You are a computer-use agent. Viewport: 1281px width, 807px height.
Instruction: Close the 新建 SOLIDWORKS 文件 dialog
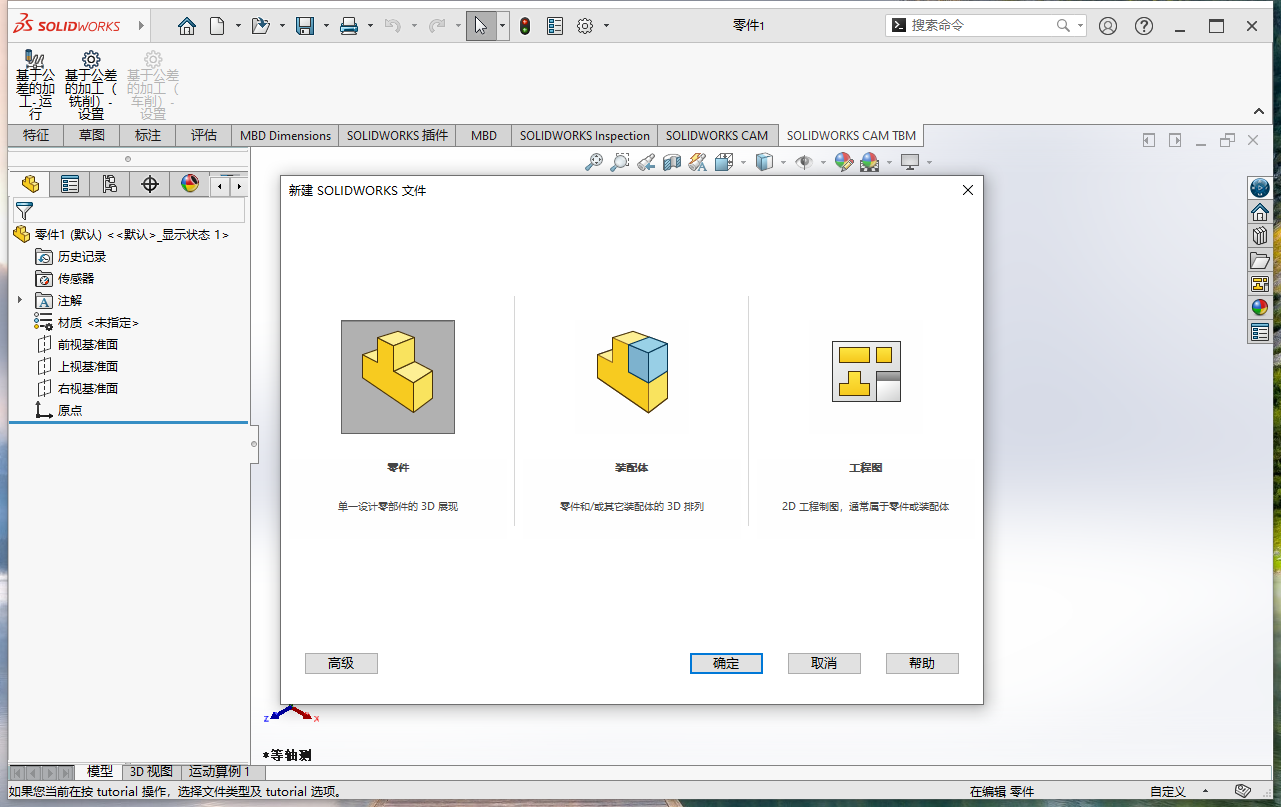point(967,190)
